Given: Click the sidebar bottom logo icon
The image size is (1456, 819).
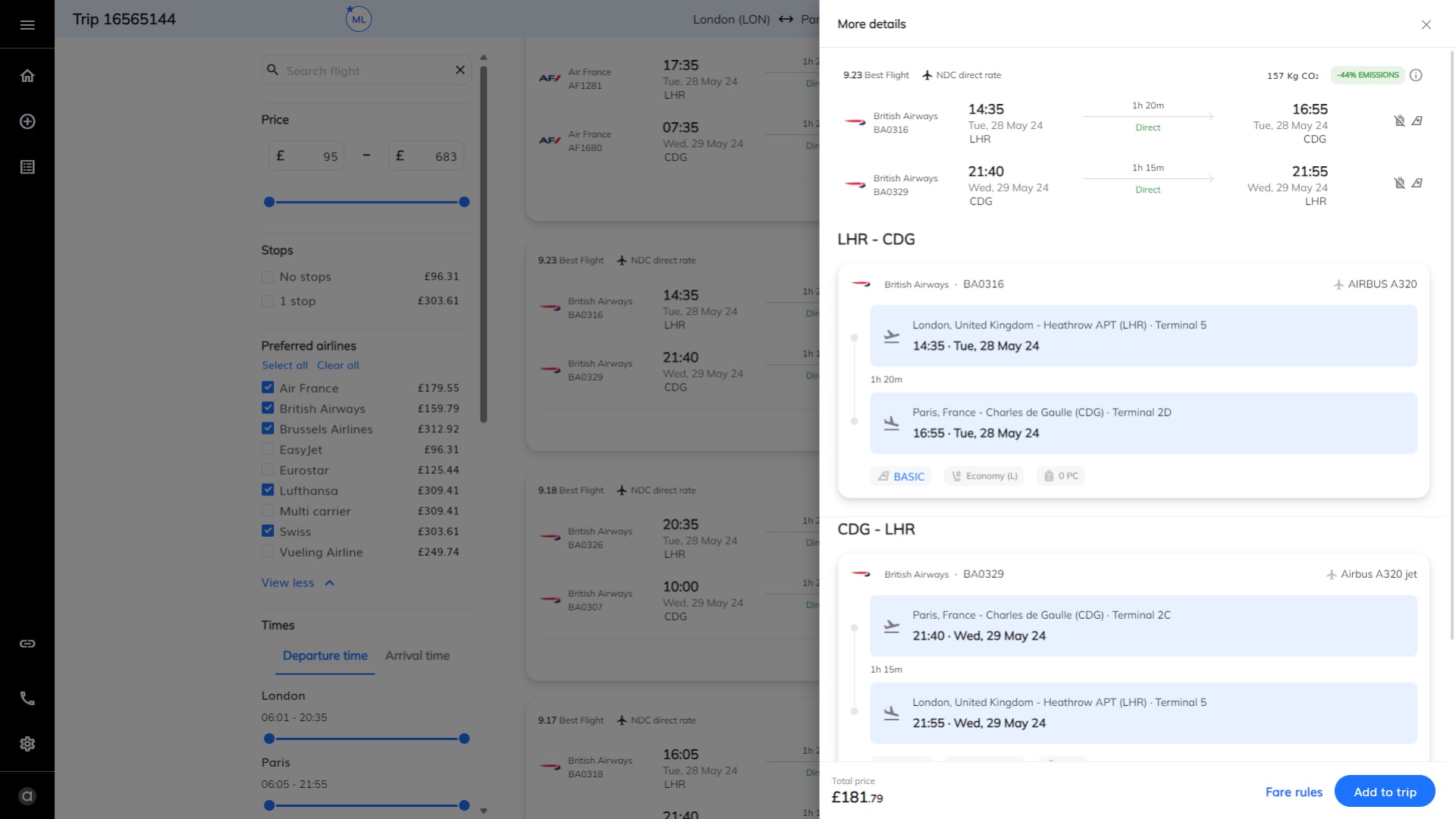Looking at the screenshot, I should (27, 796).
